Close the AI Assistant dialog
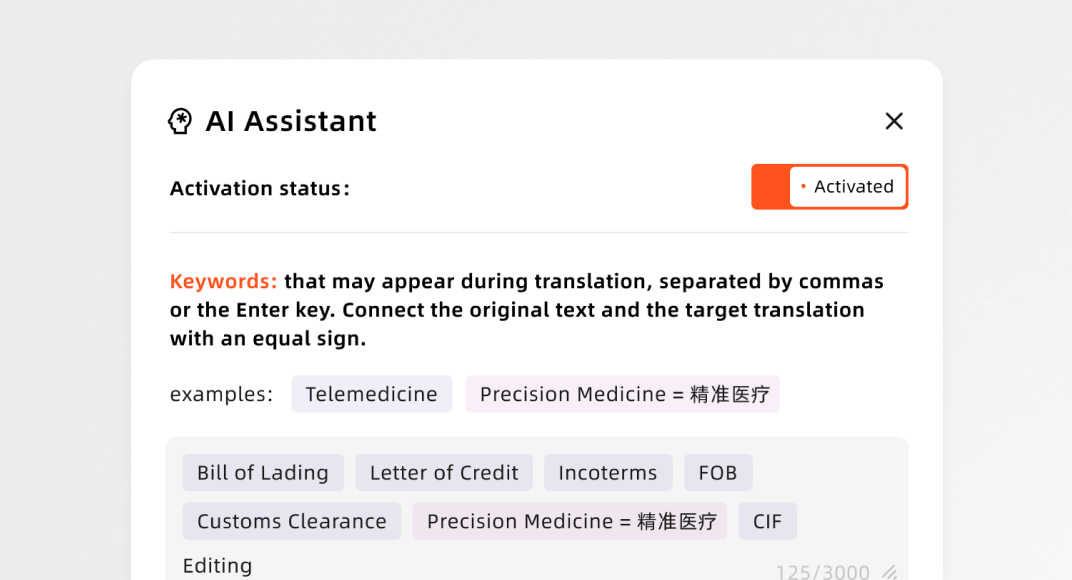The image size is (1072, 580). (894, 121)
